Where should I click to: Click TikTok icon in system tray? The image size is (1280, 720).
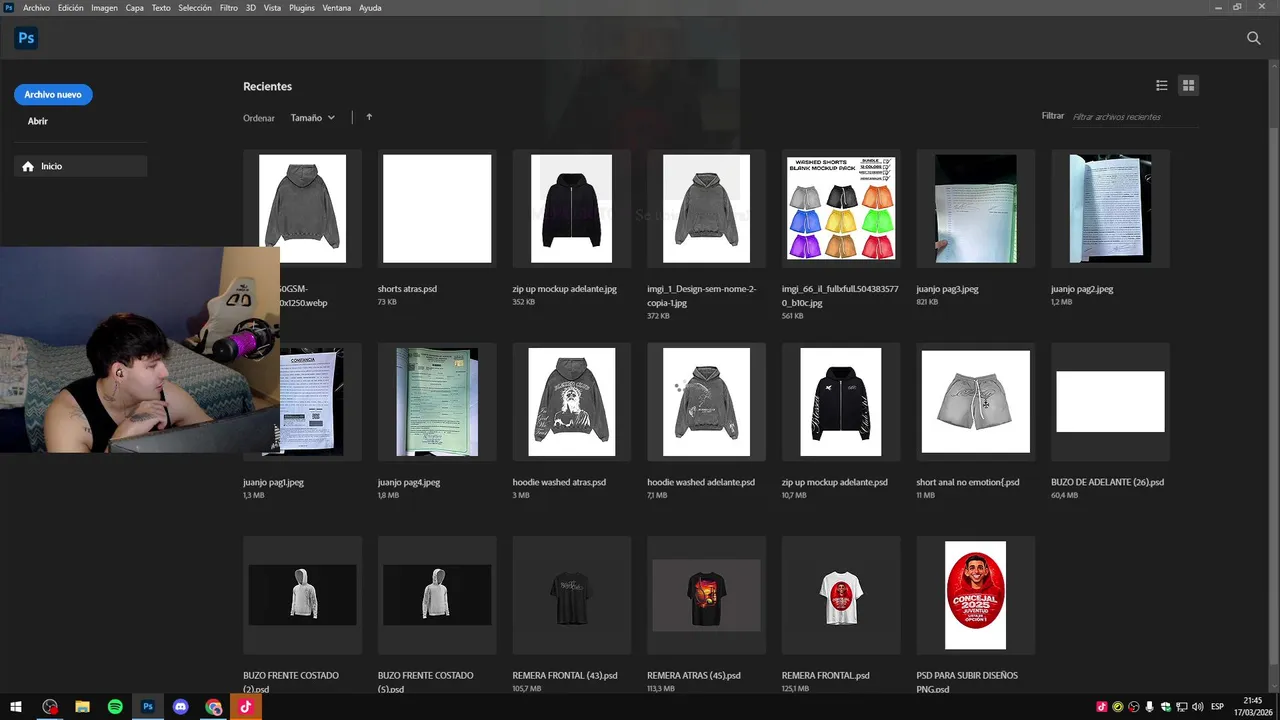point(1102,707)
